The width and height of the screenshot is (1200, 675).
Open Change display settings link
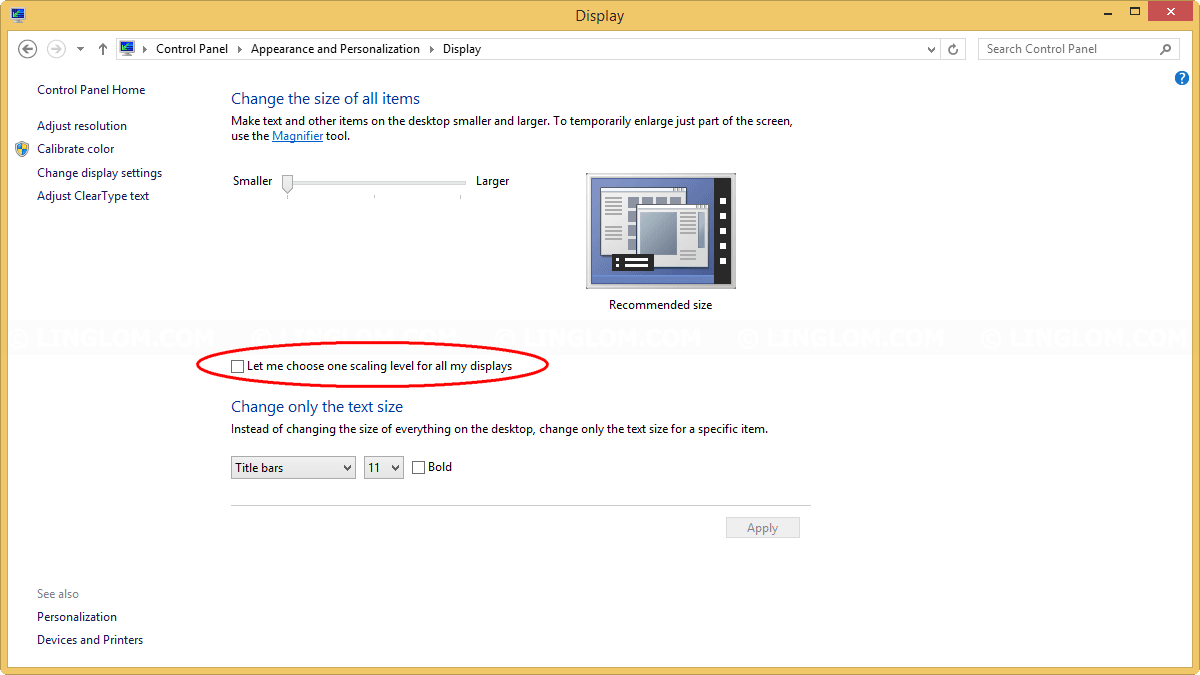pos(99,173)
